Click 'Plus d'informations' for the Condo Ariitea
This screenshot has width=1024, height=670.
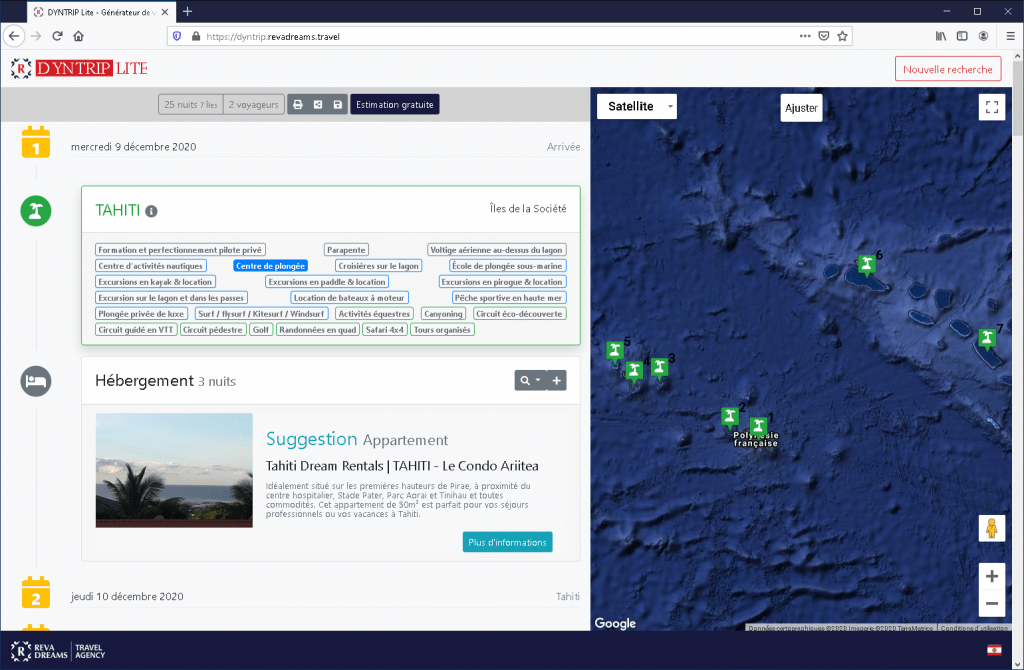(x=507, y=542)
